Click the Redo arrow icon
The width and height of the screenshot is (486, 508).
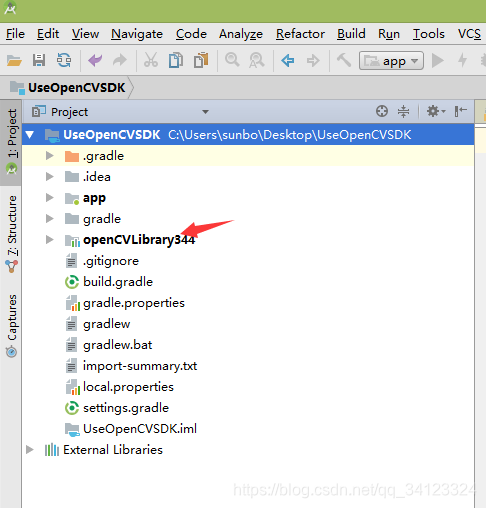pyautogui.click(x=120, y=60)
